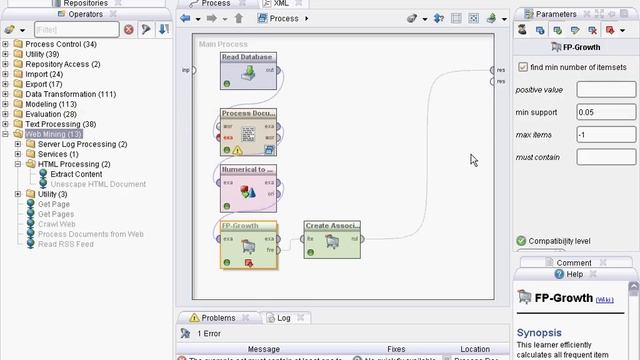Select the Create Association Rules operator
Image resolution: width=640 pixels, height=360 pixels.
[x=332, y=240]
